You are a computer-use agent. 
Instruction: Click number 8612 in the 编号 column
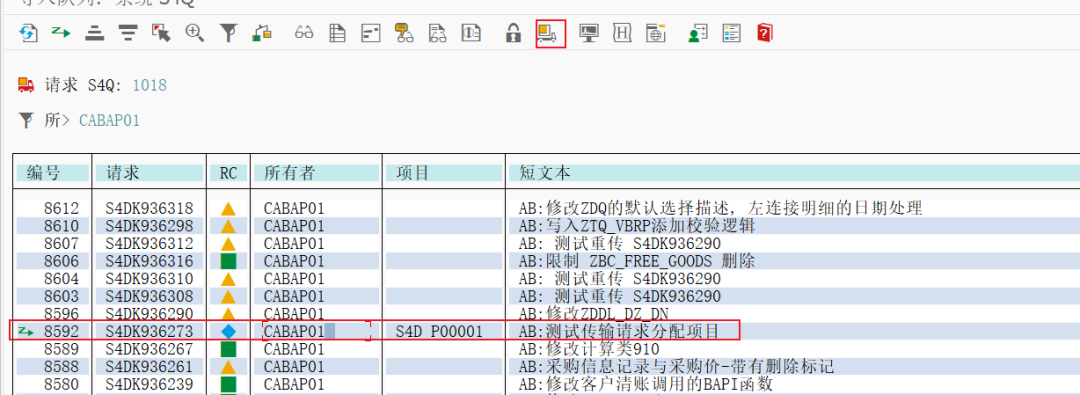tap(62, 208)
